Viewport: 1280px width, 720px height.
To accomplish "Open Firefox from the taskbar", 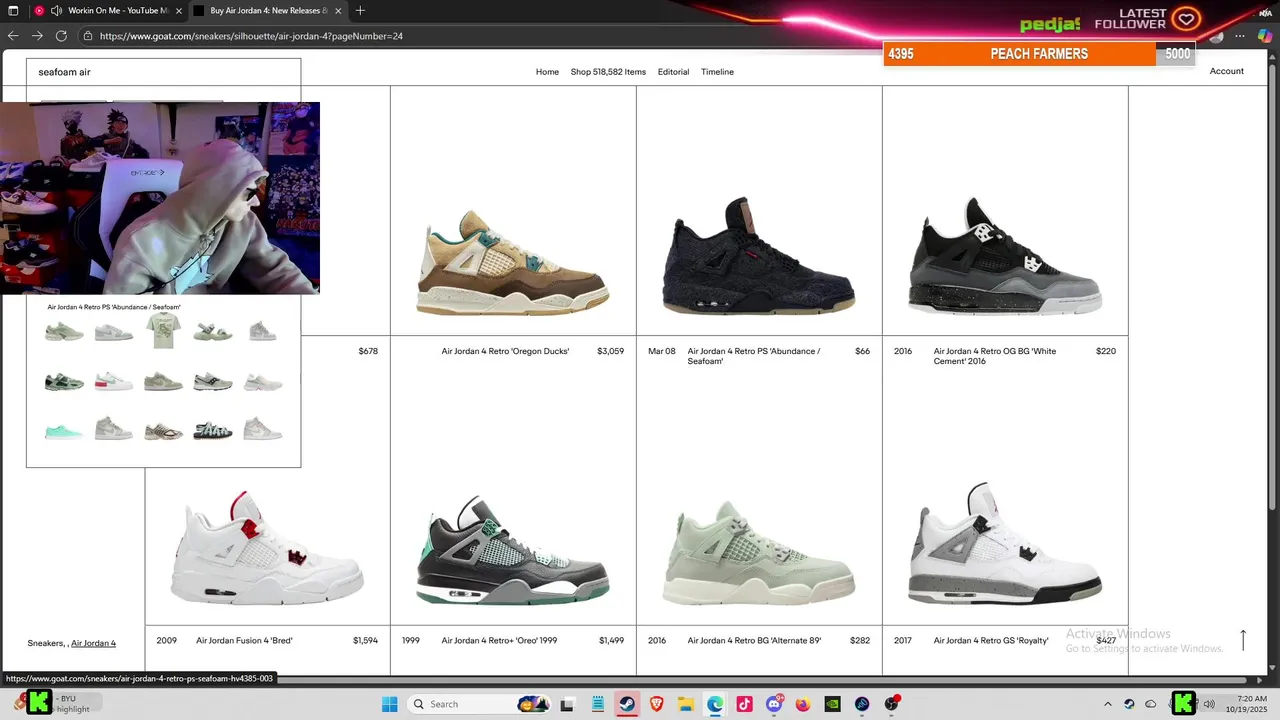I will coord(803,704).
